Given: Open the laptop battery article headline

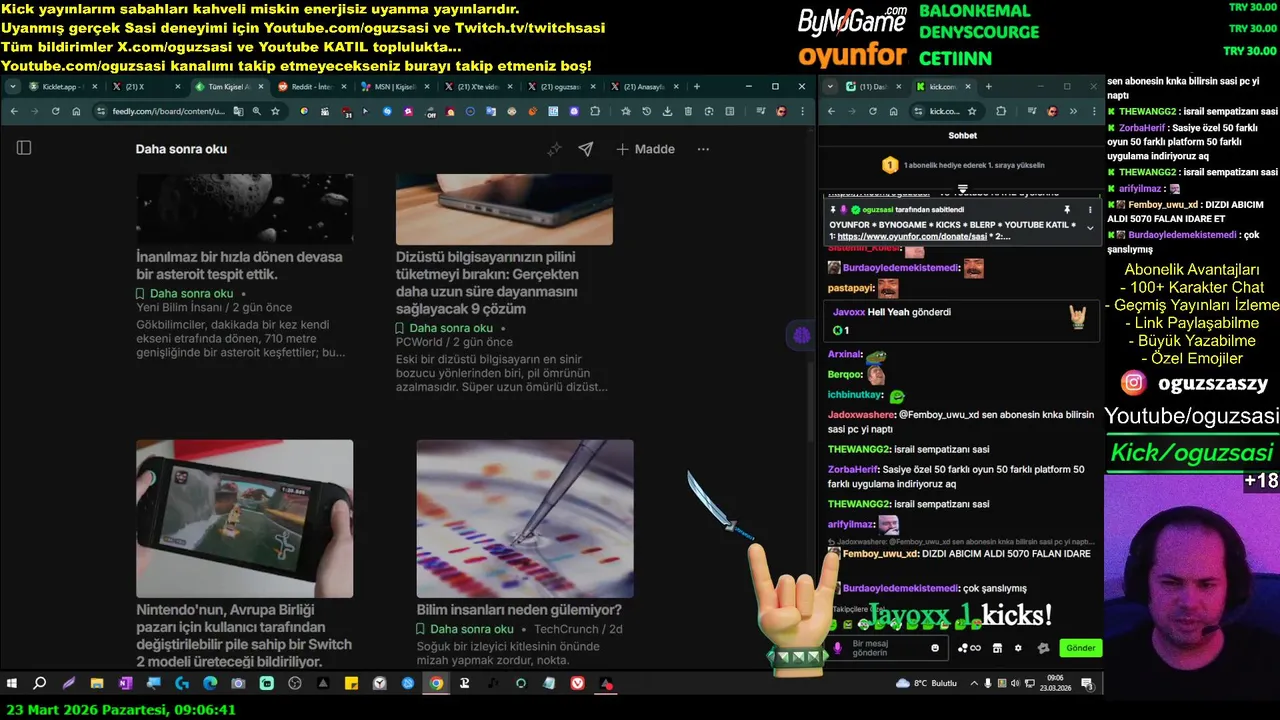Looking at the screenshot, I should click(487, 282).
